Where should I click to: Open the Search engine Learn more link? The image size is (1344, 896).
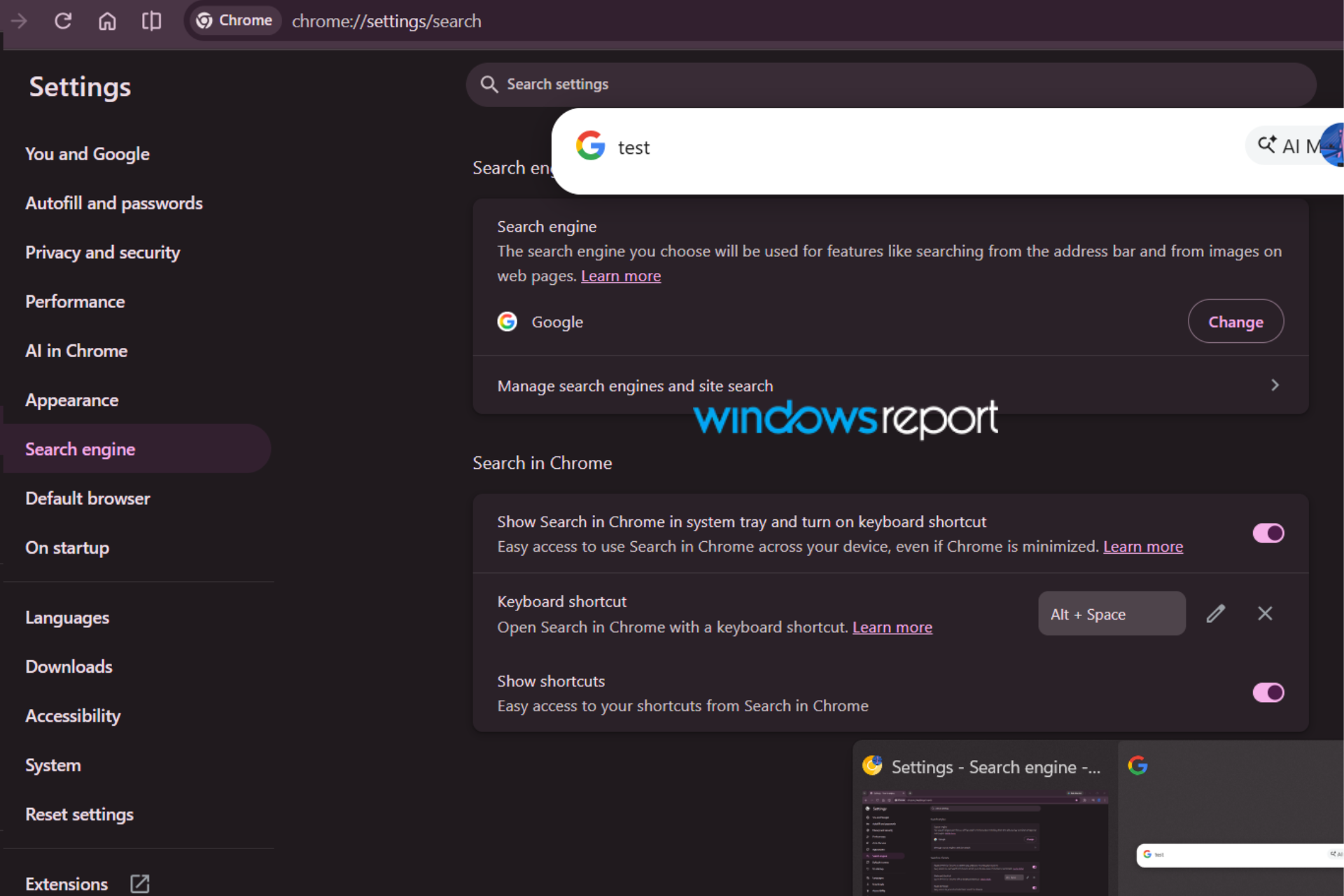click(x=620, y=276)
